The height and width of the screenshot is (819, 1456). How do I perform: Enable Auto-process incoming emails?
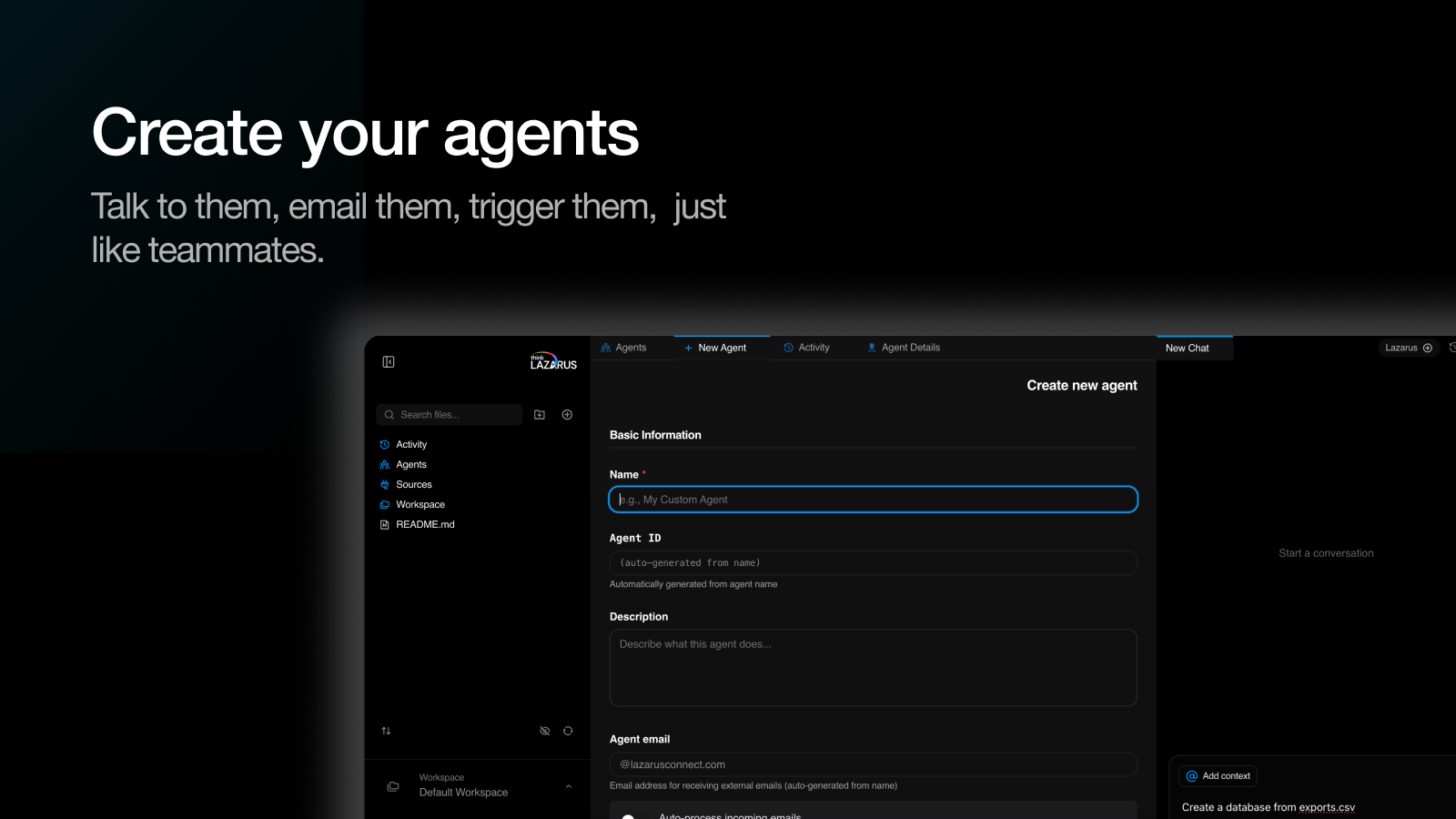pyautogui.click(x=629, y=816)
